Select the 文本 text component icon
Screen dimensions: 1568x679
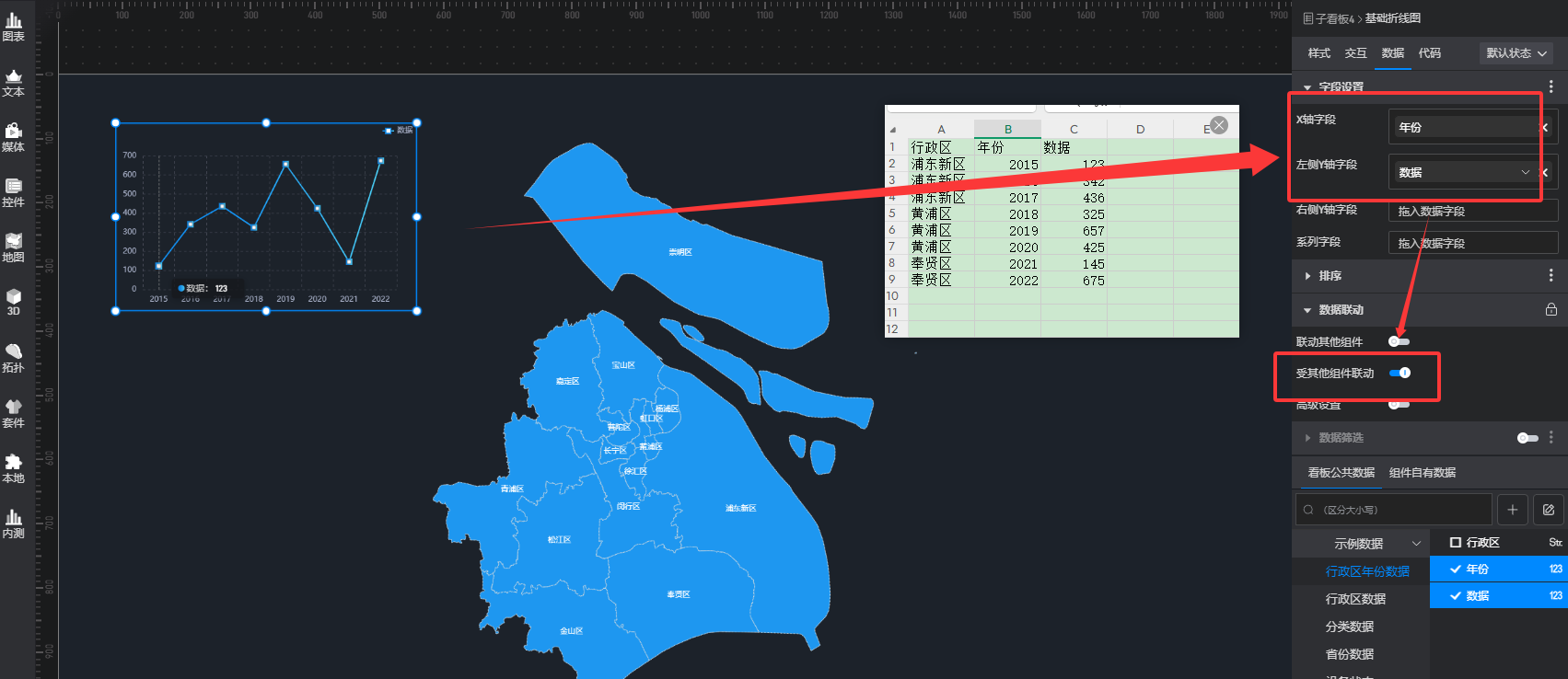pyautogui.click(x=14, y=82)
